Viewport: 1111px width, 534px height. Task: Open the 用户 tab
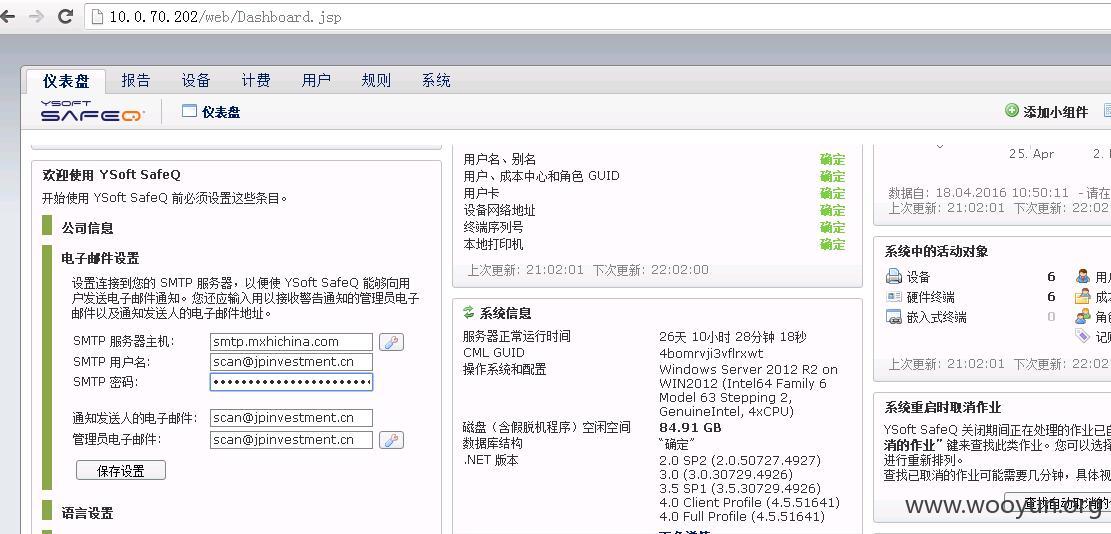[316, 80]
